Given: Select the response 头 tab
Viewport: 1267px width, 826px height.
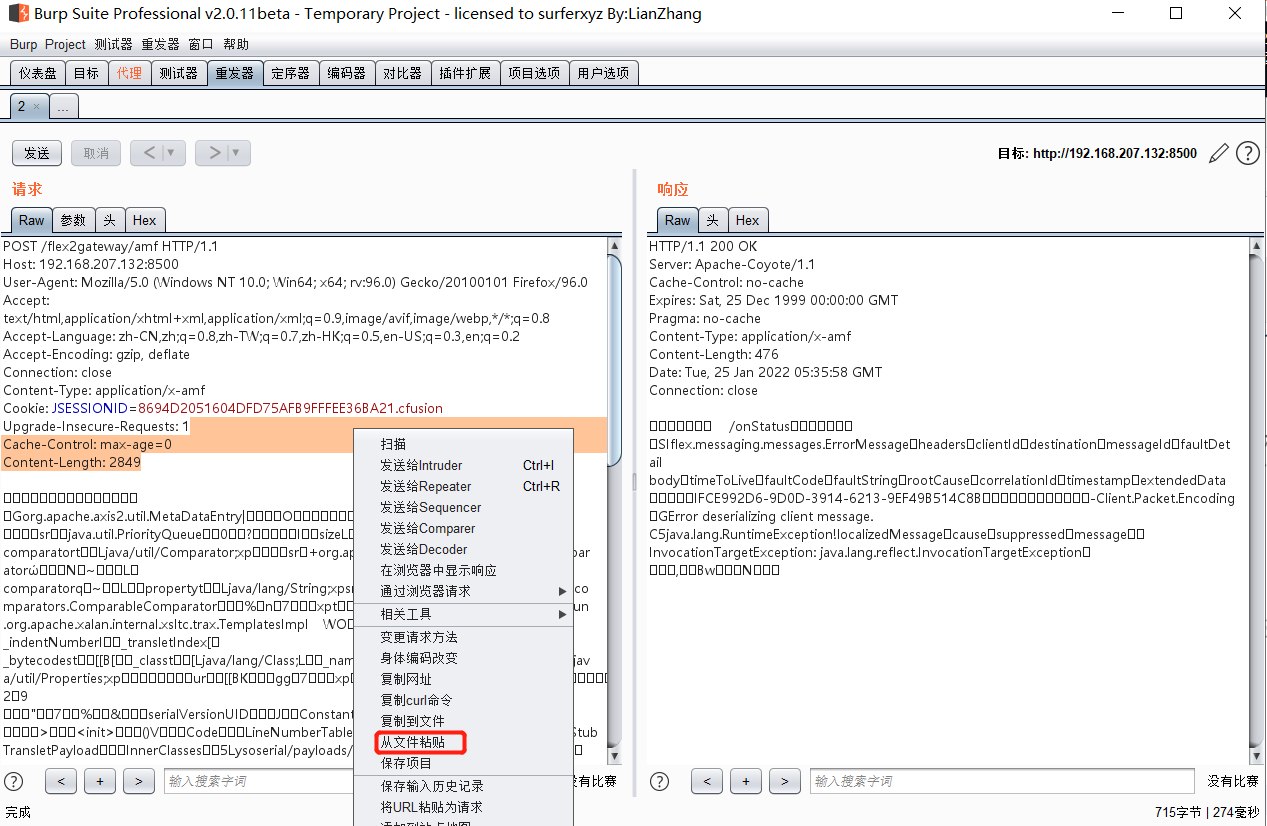Looking at the screenshot, I should click(x=712, y=220).
